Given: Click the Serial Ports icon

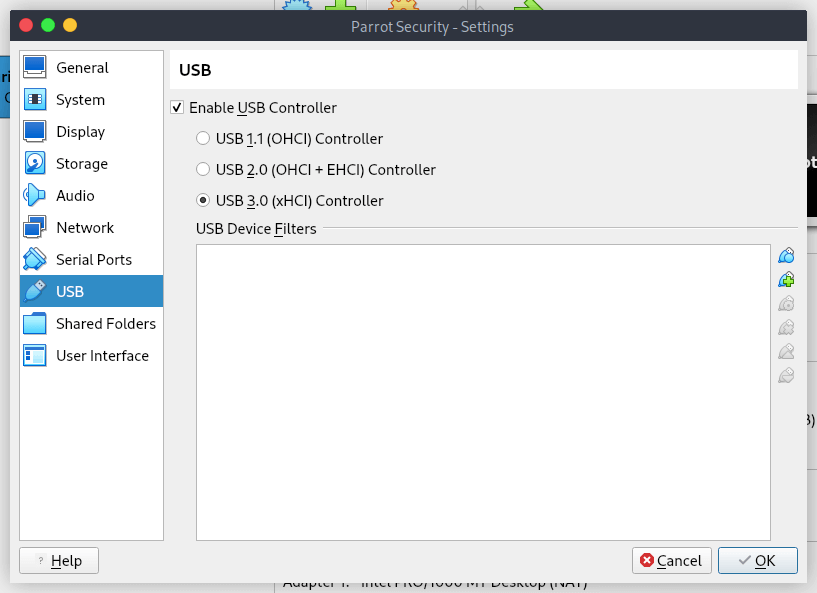Looking at the screenshot, I should click(35, 260).
